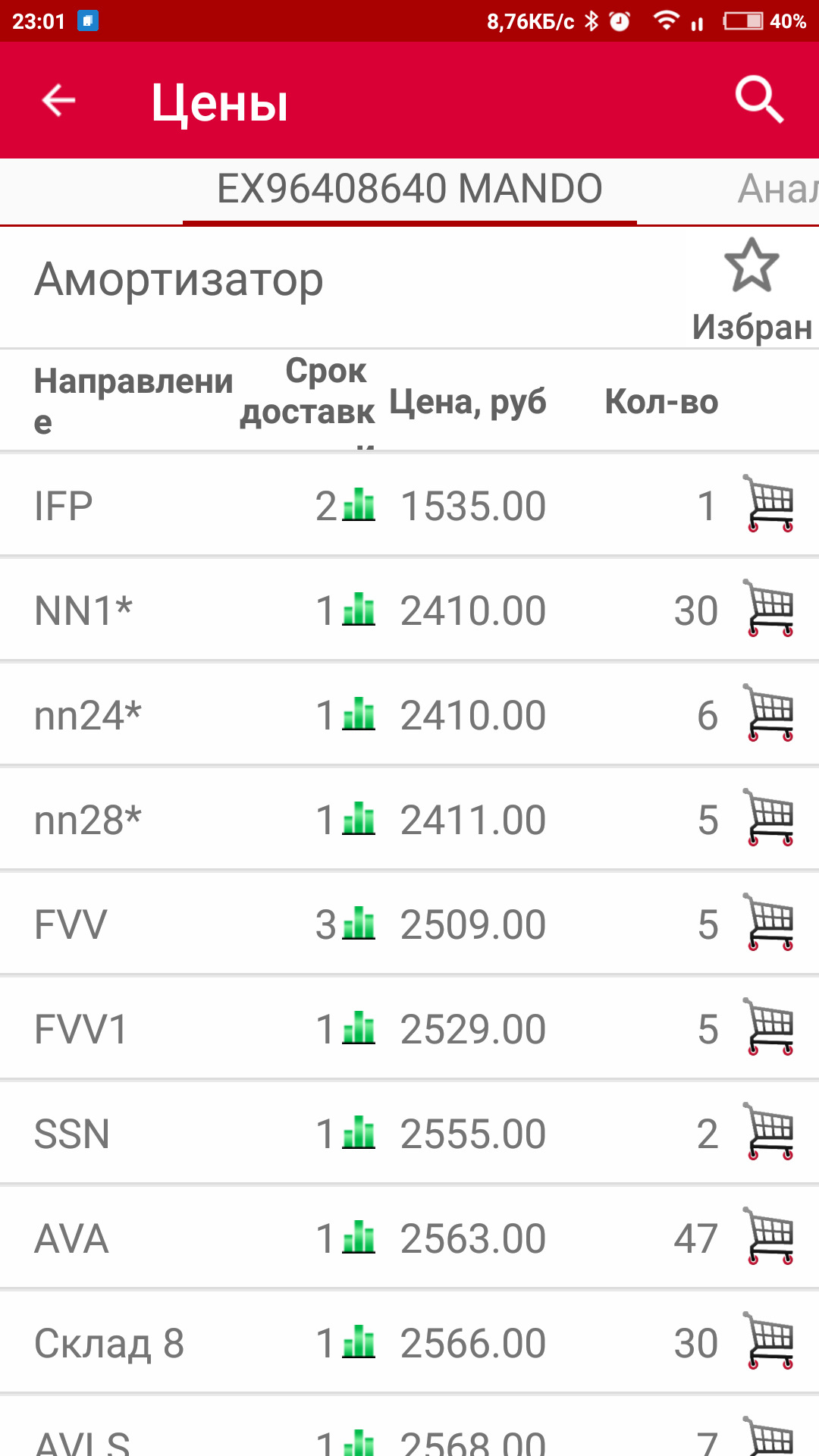Add AVA offer to cart
This screenshot has width=819, height=1456.
(769, 1236)
